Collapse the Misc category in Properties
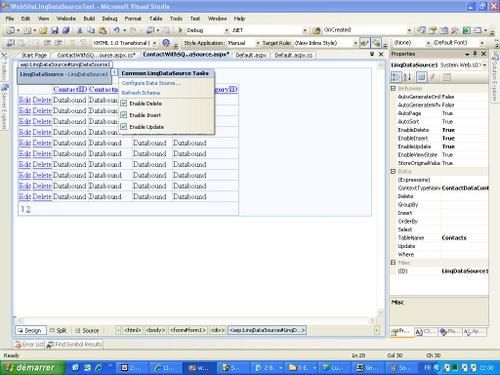 point(393,263)
